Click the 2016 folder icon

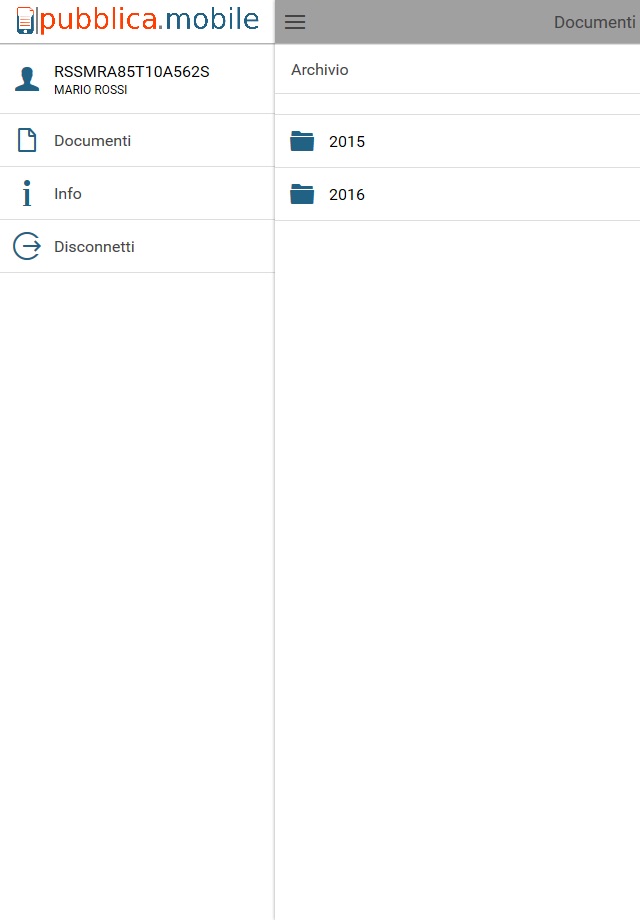(302, 194)
